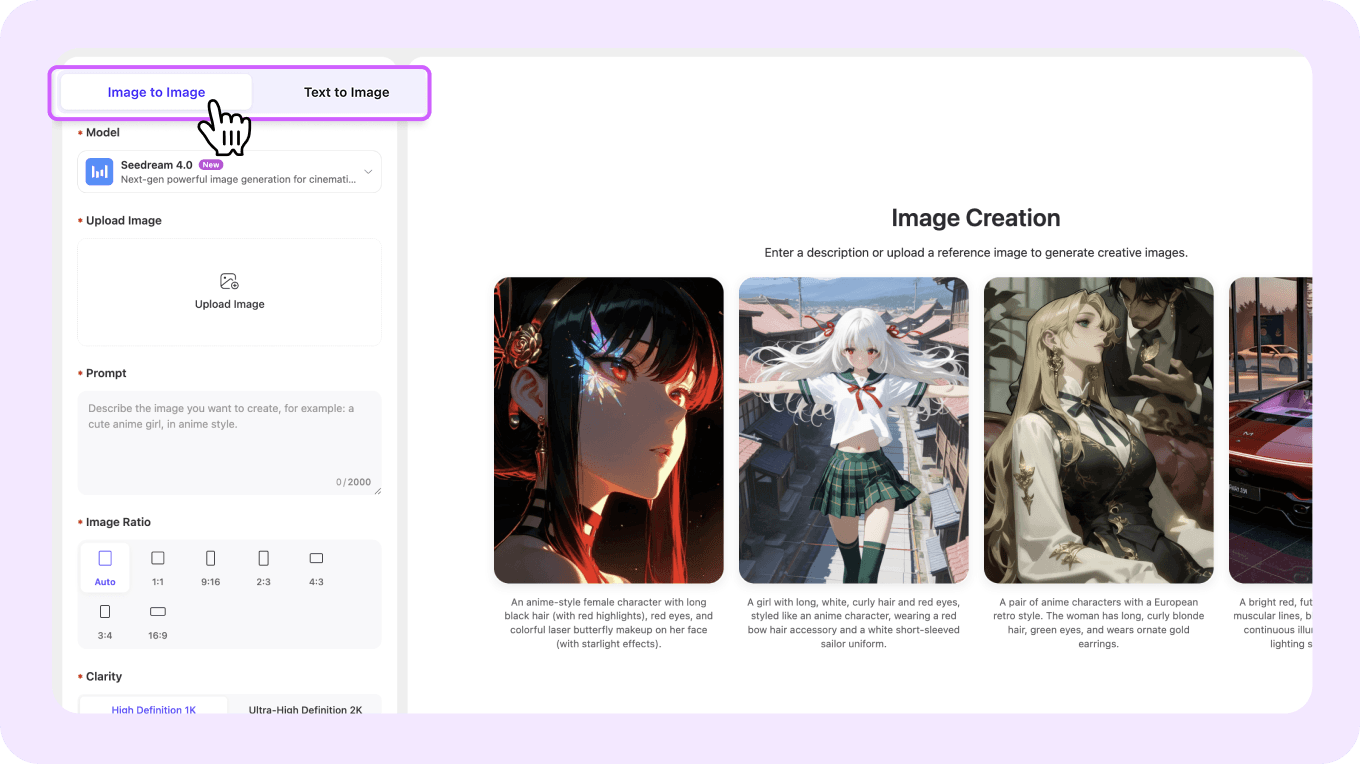Click the Upload Image picture icon

[229, 282]
